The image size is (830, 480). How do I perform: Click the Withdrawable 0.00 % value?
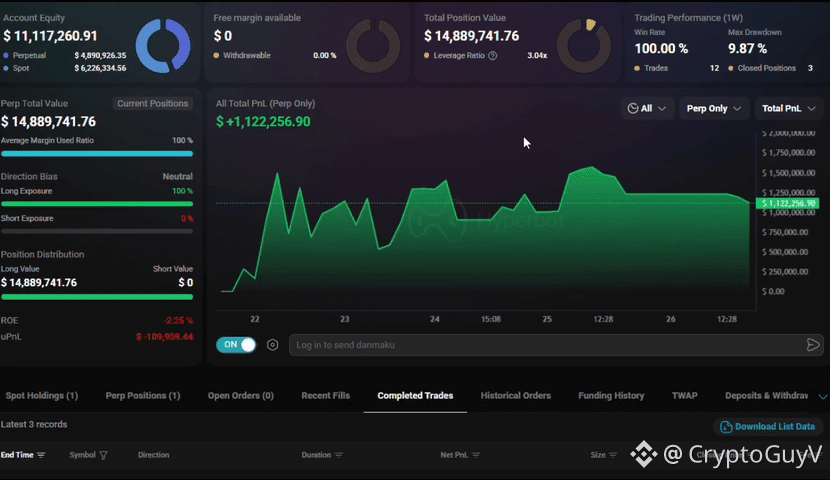pos(324,56)
